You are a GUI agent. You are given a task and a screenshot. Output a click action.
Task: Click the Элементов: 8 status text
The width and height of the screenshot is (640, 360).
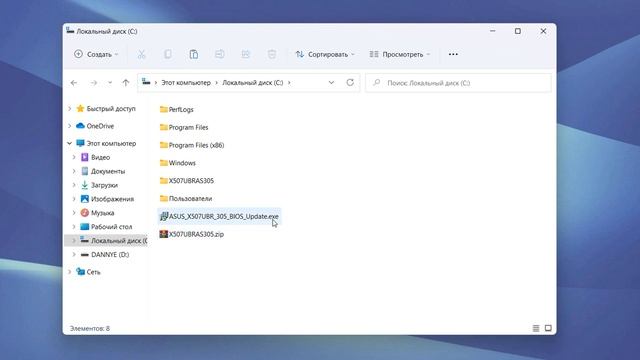(90, 328)
